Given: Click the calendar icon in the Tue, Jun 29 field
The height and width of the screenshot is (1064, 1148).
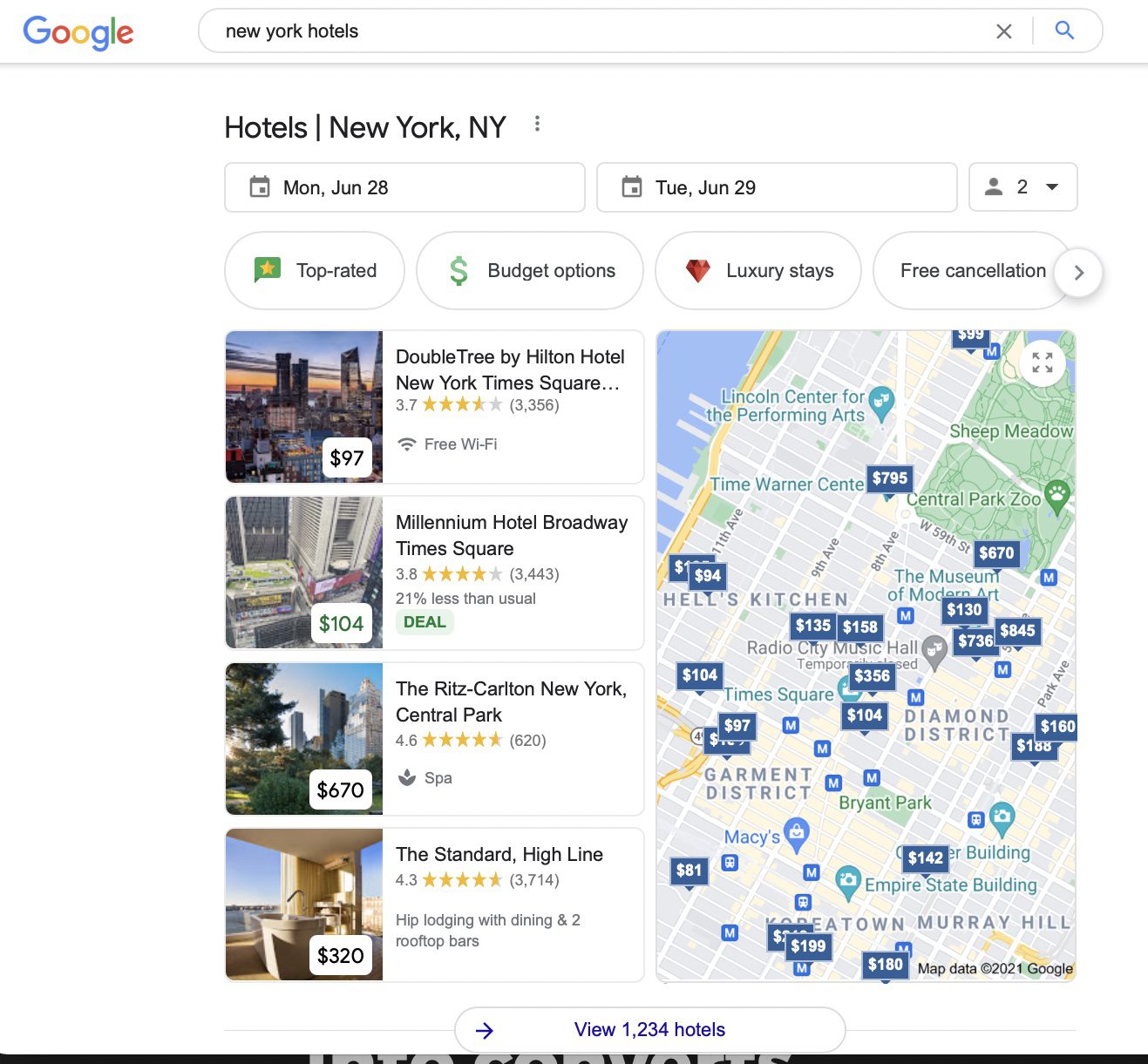Looking at the screenshot, I should pos(632,187).
